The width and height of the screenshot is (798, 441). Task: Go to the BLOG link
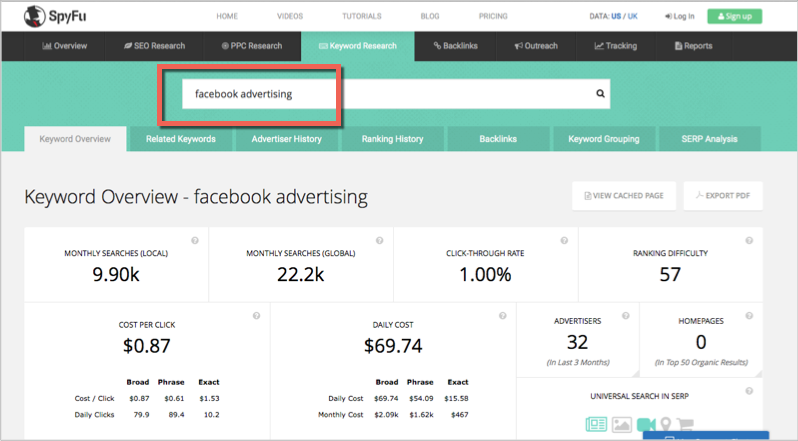430,16
